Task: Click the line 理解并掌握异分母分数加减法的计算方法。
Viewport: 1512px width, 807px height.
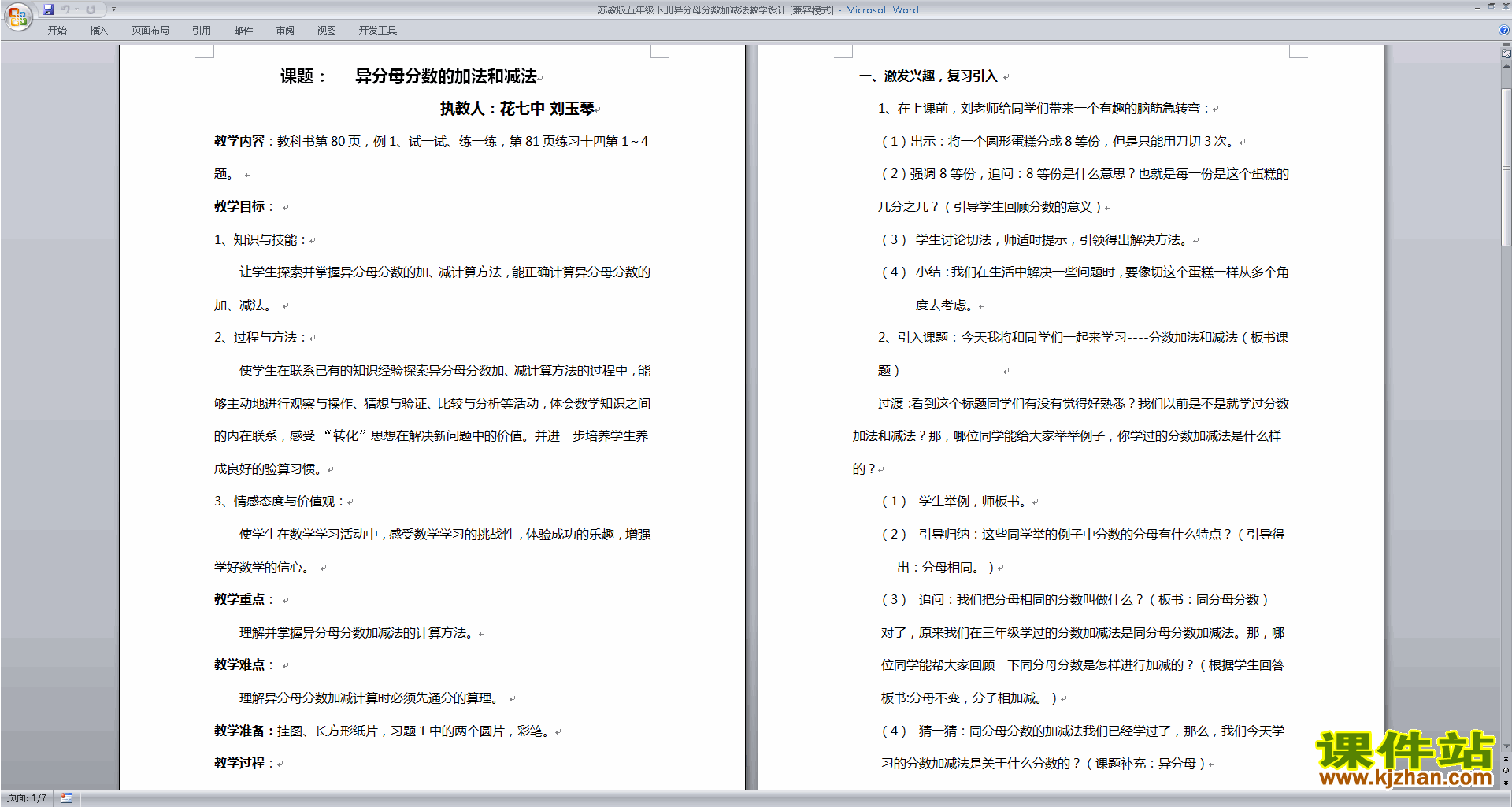Action: pyautogui.click(x=358, y=632)
